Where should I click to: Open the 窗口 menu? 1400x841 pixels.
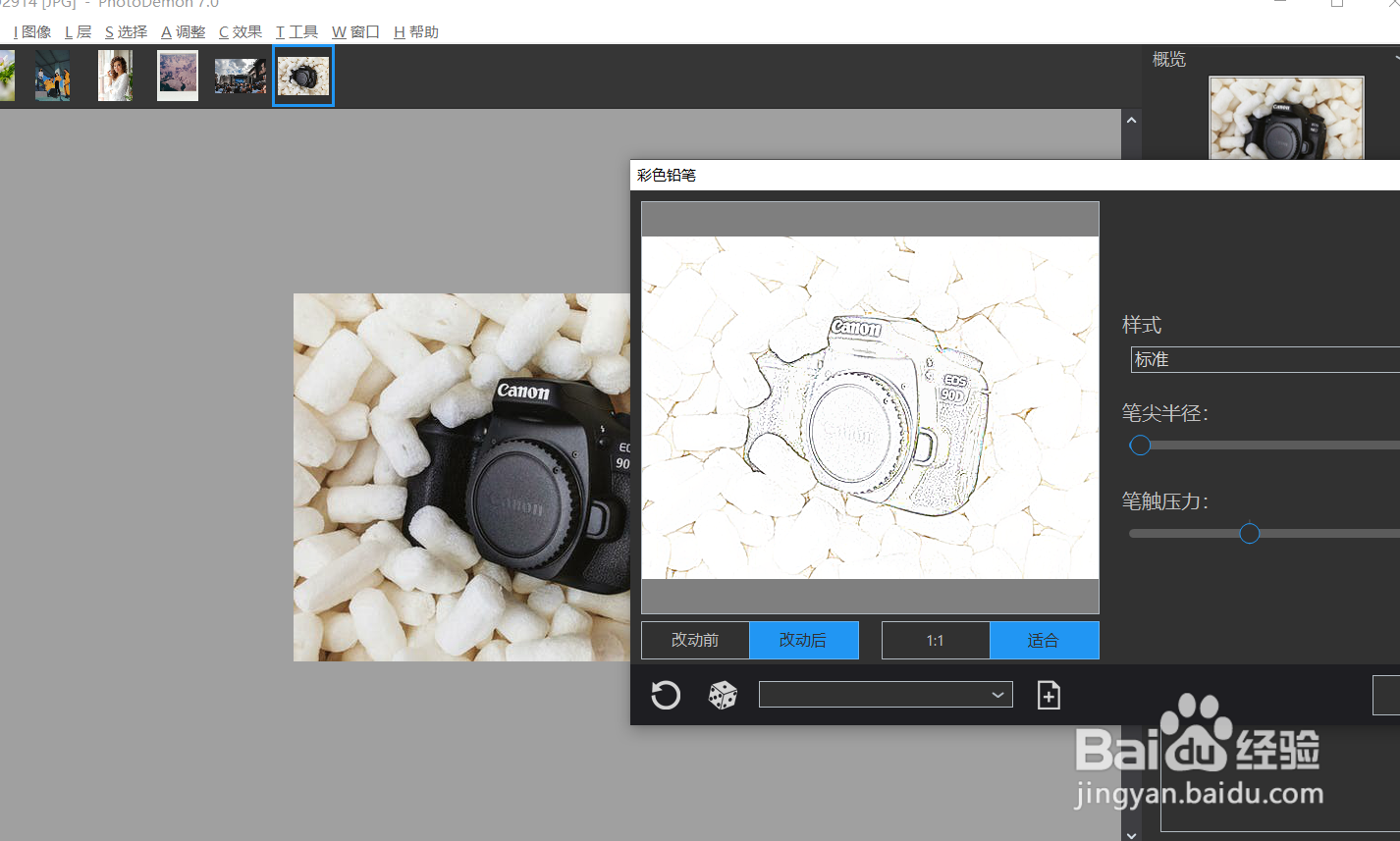[355, 32]
